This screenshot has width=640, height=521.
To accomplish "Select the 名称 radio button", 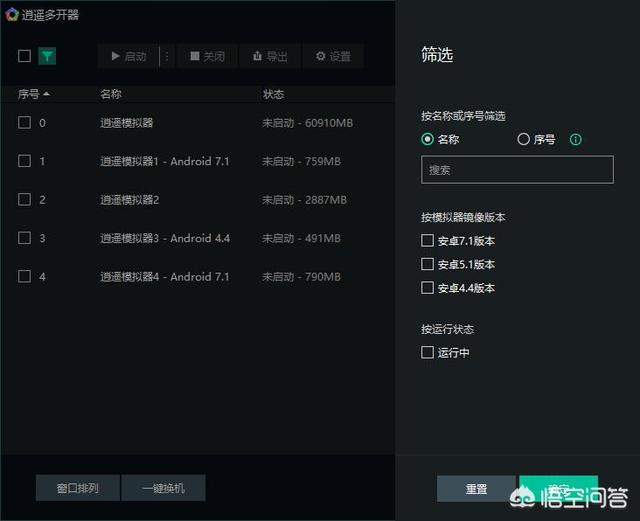I will [x=428, y=140].
